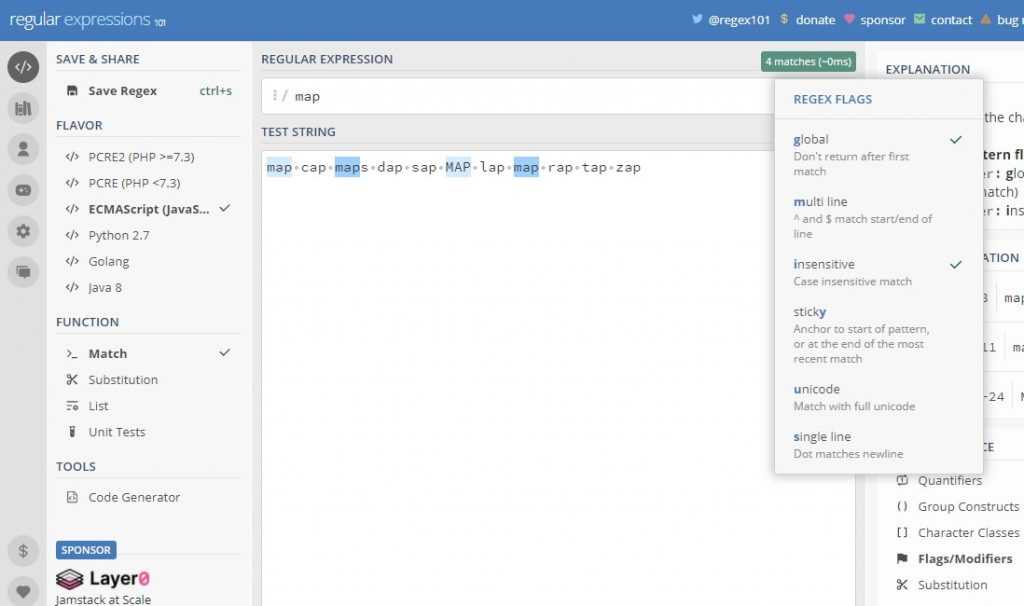Open settings gear icon in sidebar

click(23, 231)
